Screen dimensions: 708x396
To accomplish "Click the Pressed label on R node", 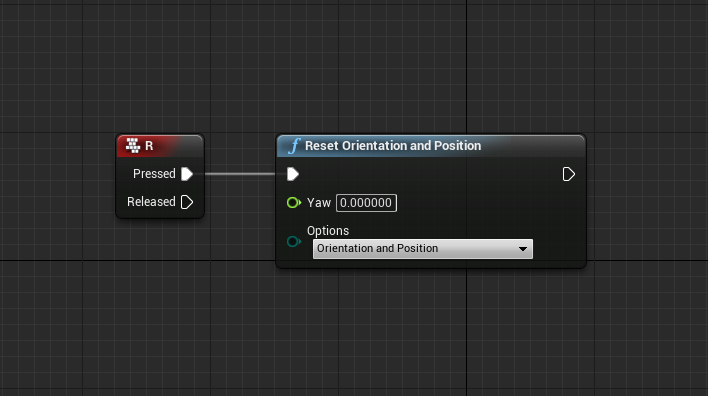I will (154, 174).
